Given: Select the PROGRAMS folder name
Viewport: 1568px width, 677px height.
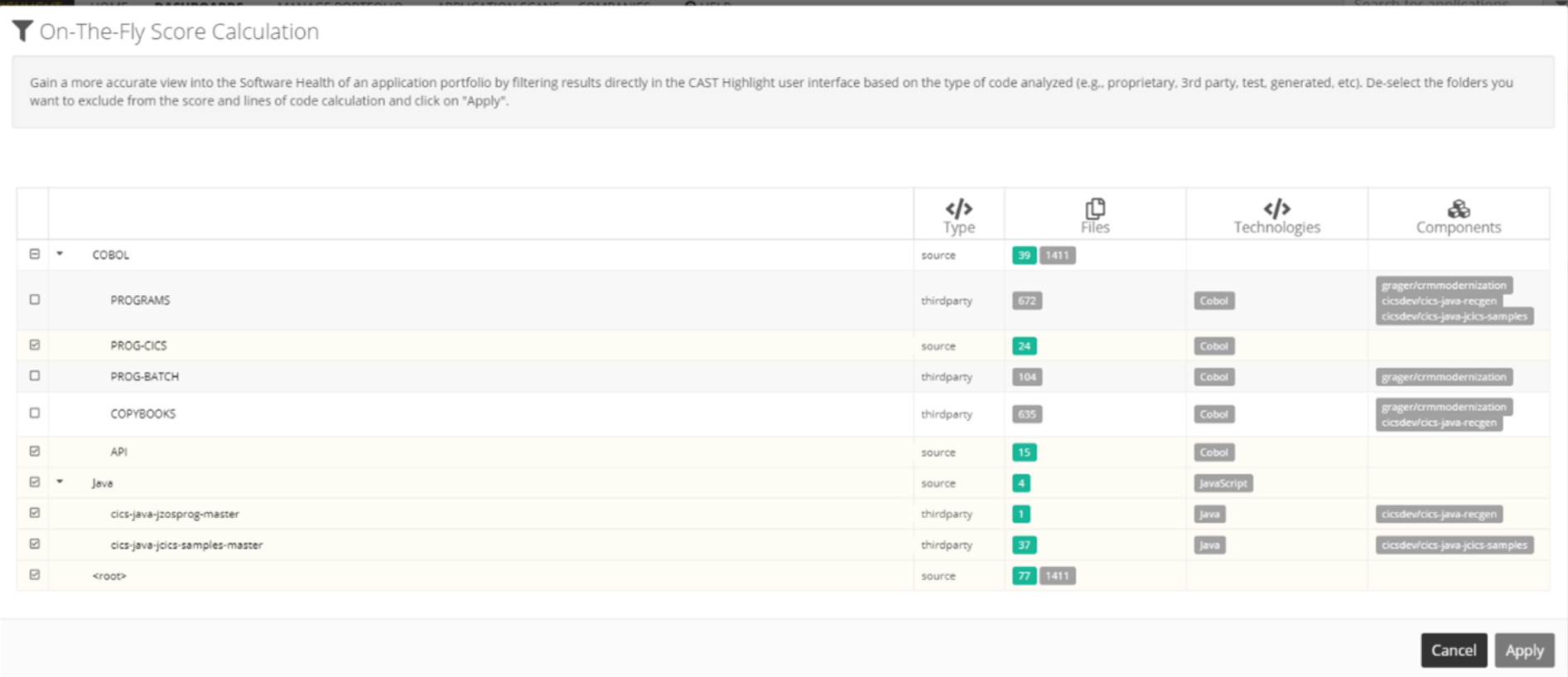Looking at the screenshot, I should 140,300.
